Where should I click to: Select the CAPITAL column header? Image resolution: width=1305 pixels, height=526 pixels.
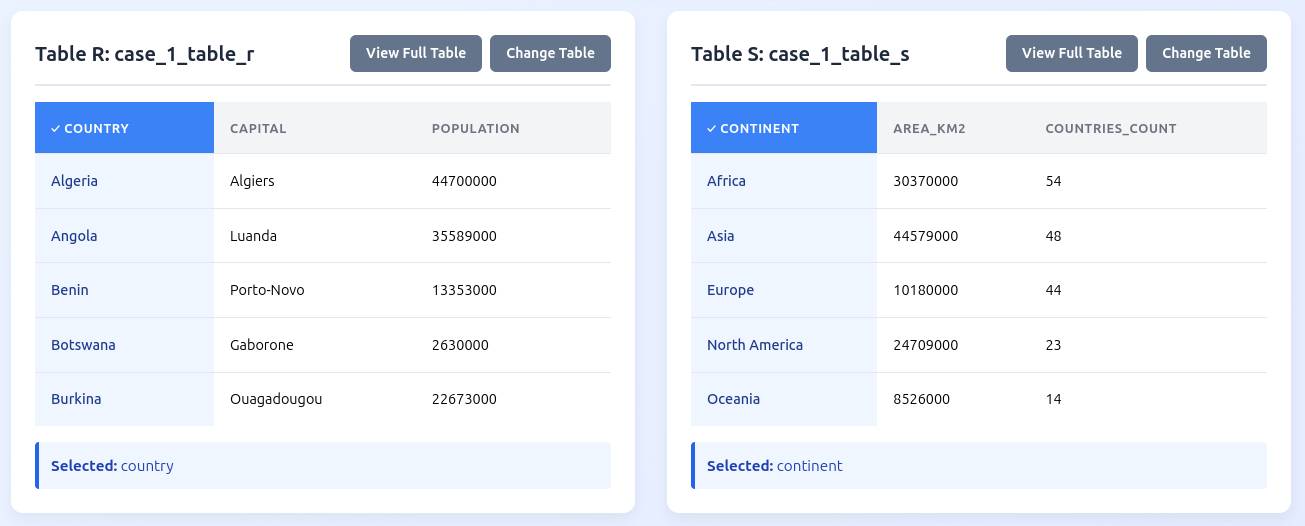[258, 128]
